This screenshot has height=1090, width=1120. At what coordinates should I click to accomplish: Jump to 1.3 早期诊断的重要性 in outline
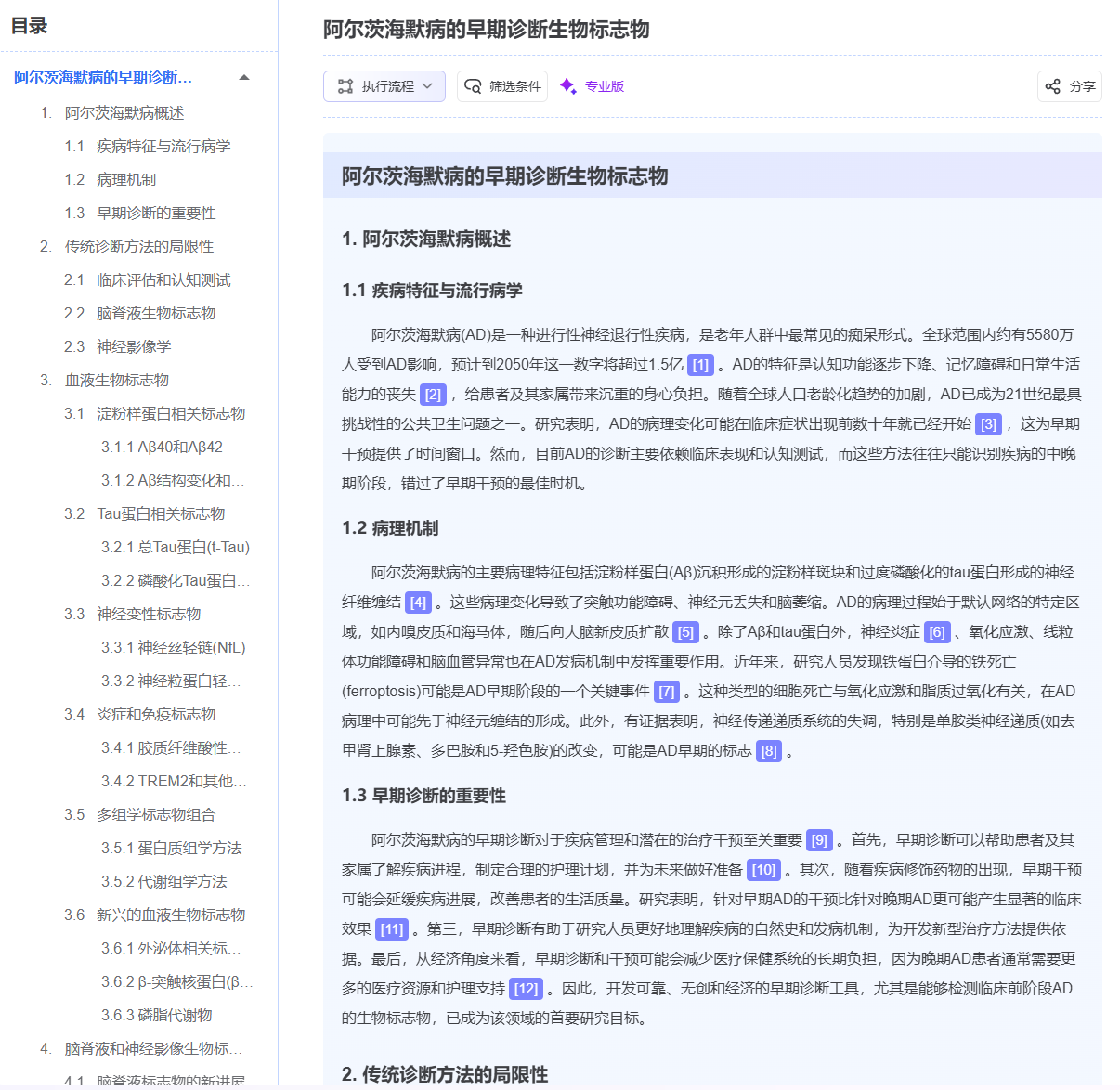(x=140, y=213)
